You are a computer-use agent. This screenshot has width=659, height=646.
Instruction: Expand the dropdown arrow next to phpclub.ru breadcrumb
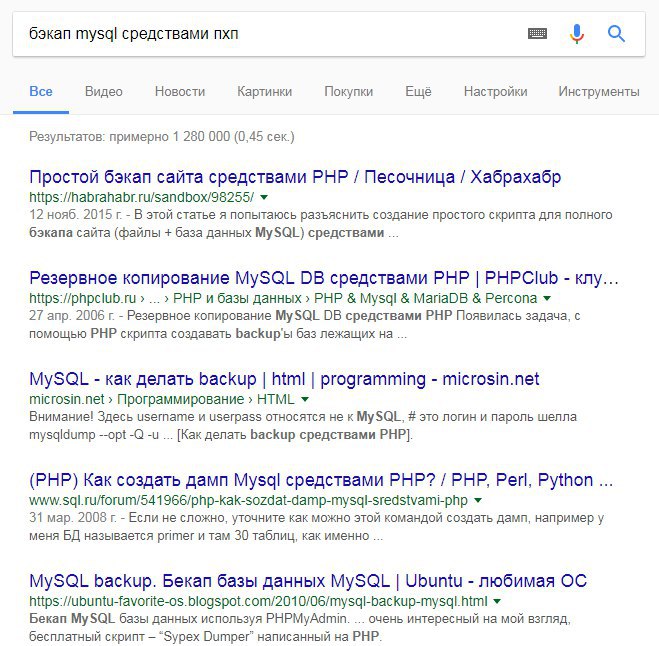point(547,298)
